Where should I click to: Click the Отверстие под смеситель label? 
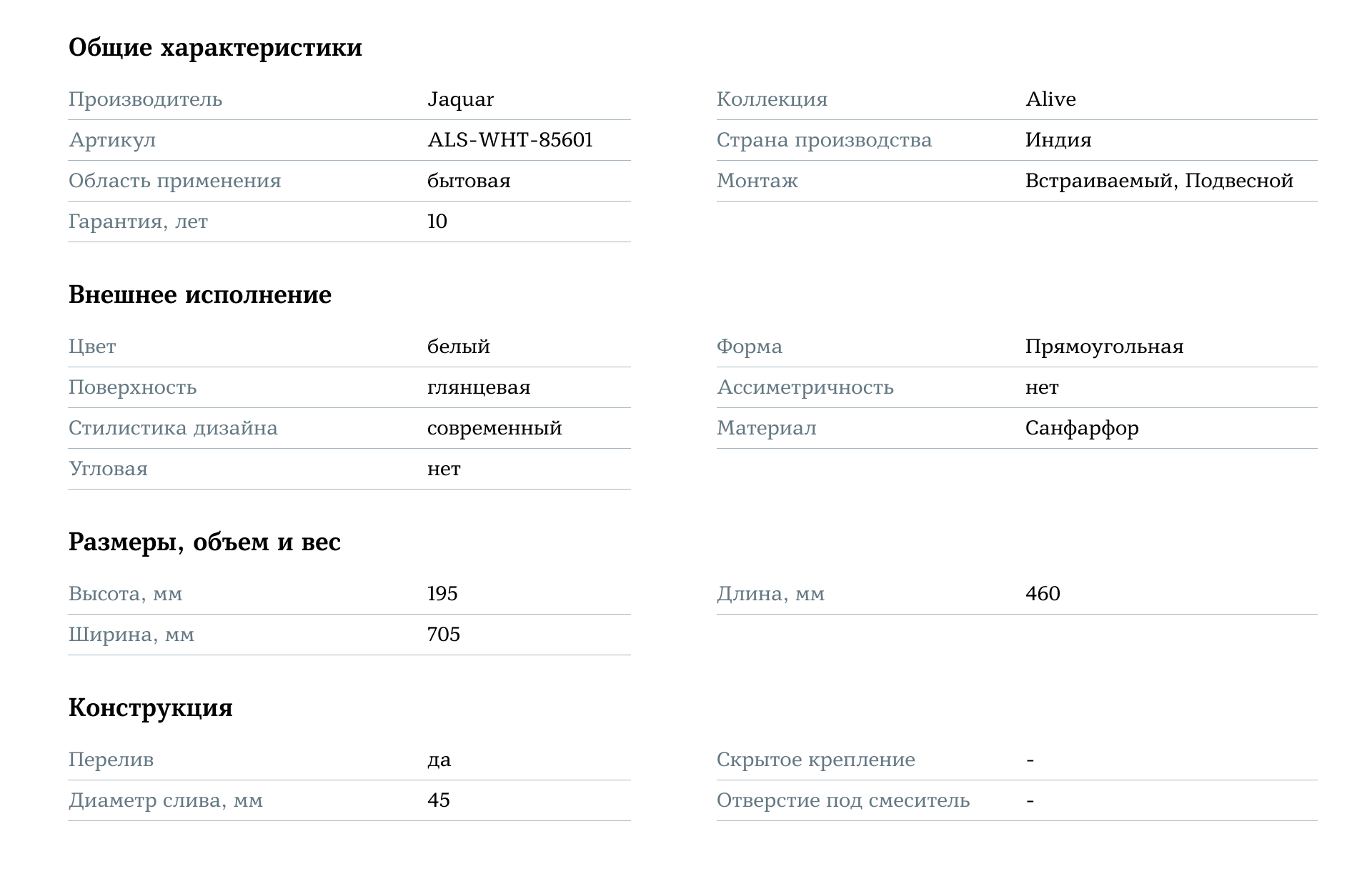(843, 800)
